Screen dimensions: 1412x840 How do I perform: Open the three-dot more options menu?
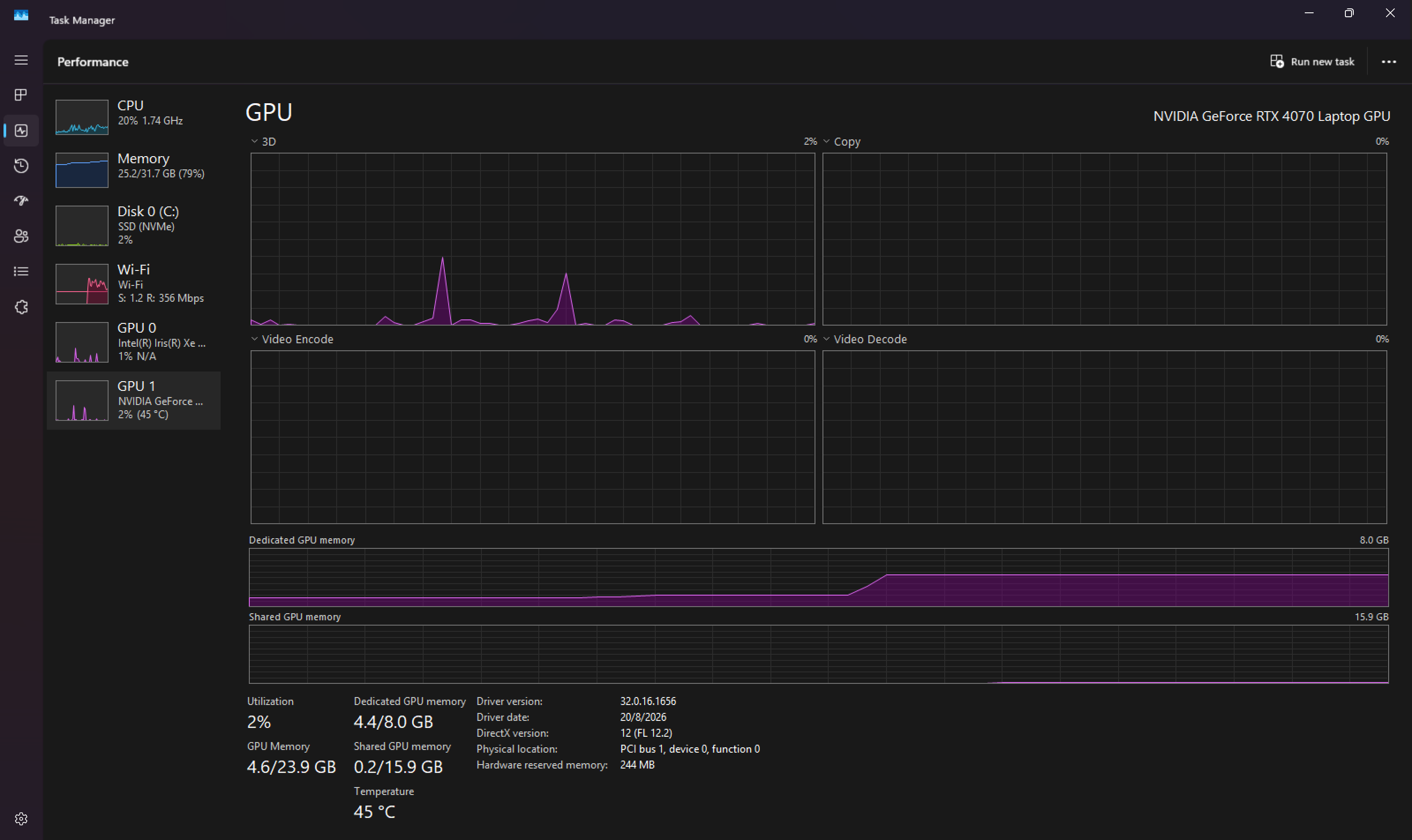pos(1389,62)
